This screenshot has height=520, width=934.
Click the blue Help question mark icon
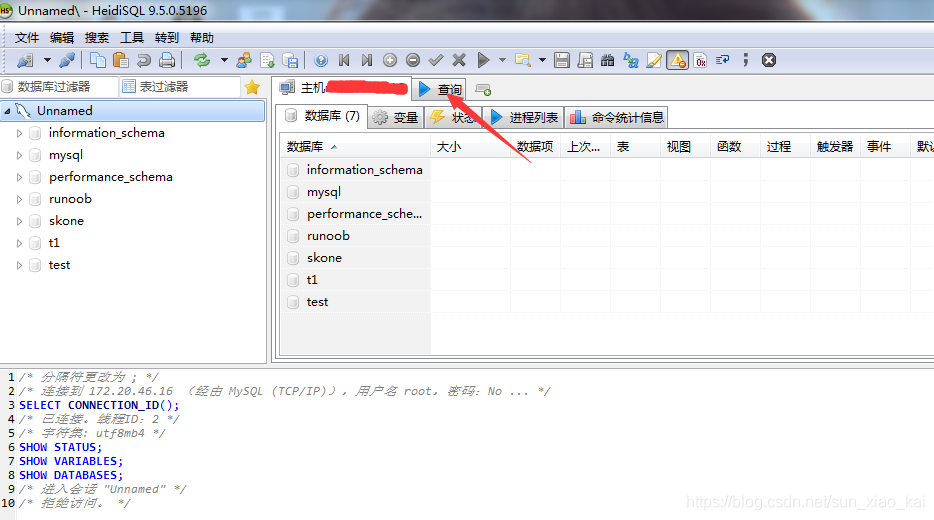(x=321, y=60)
